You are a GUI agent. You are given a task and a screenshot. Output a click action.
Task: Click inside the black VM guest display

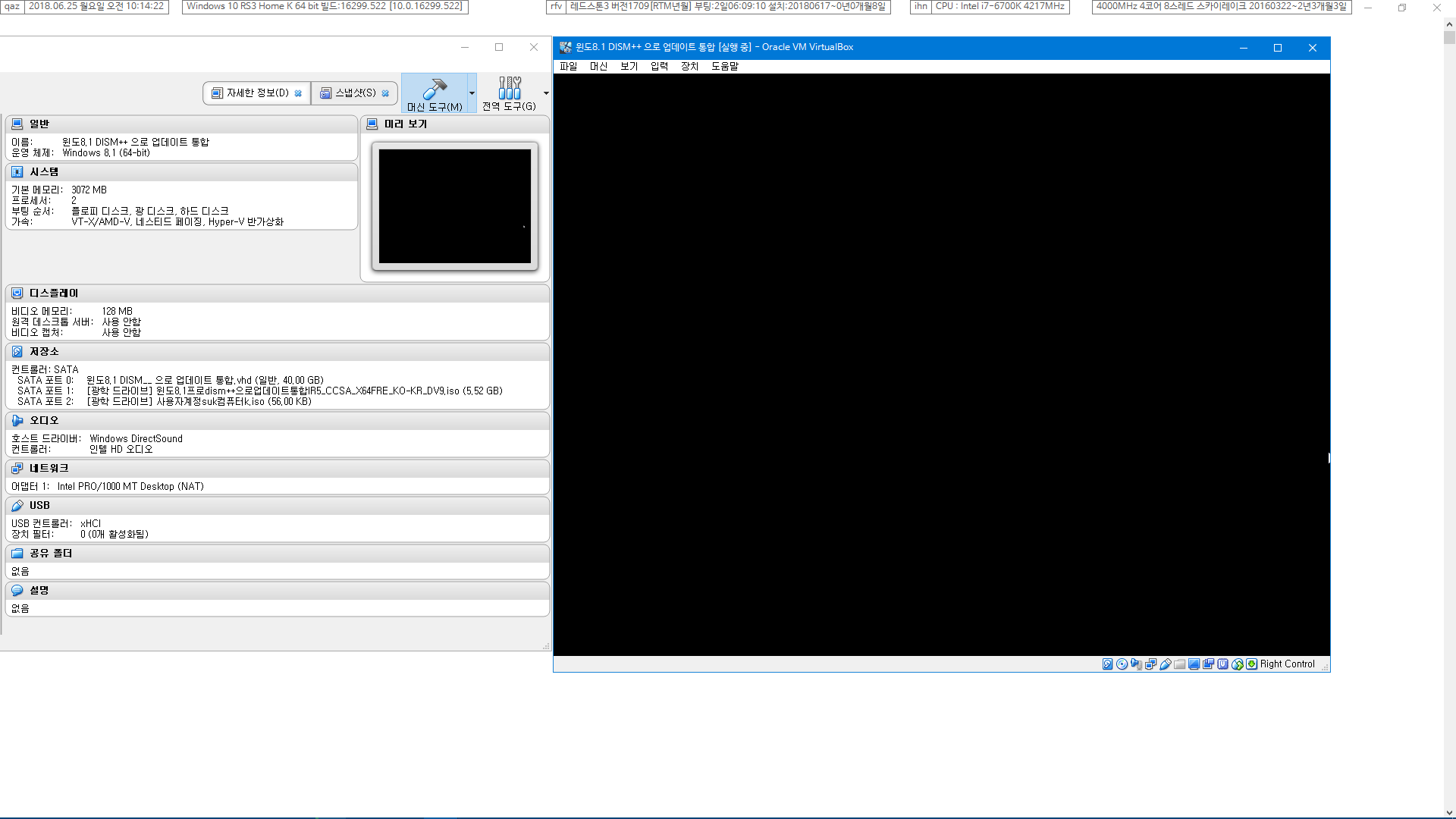(x=942, y=365)
